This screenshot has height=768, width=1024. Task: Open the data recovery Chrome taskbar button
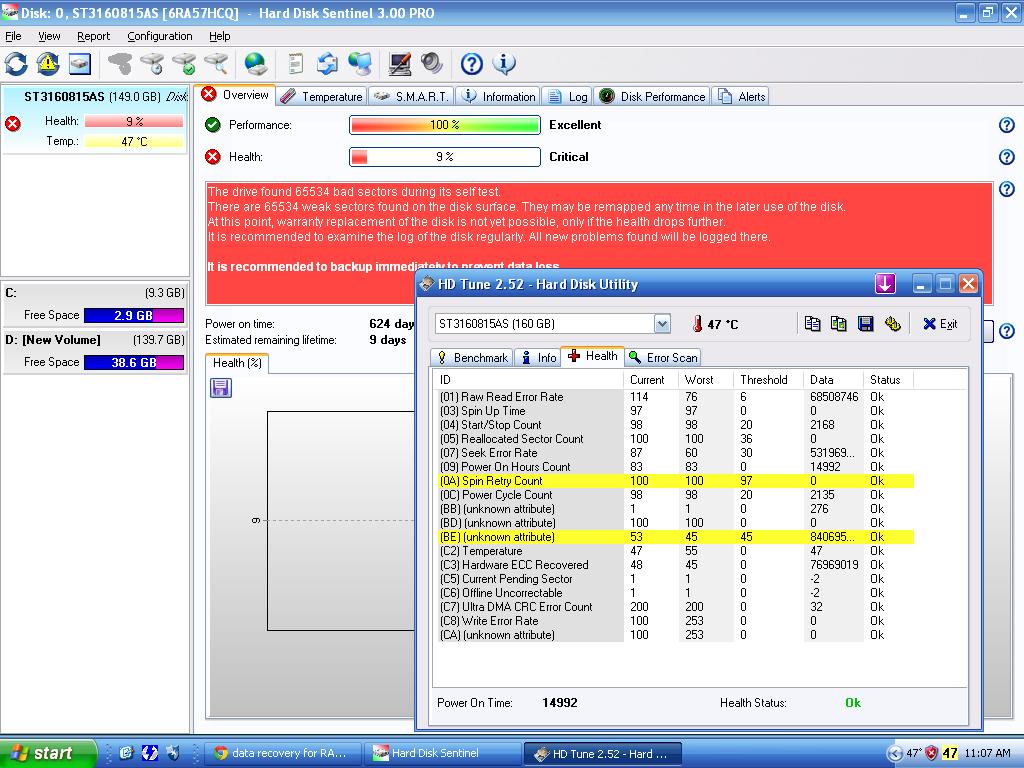click(x=283, y=753)
